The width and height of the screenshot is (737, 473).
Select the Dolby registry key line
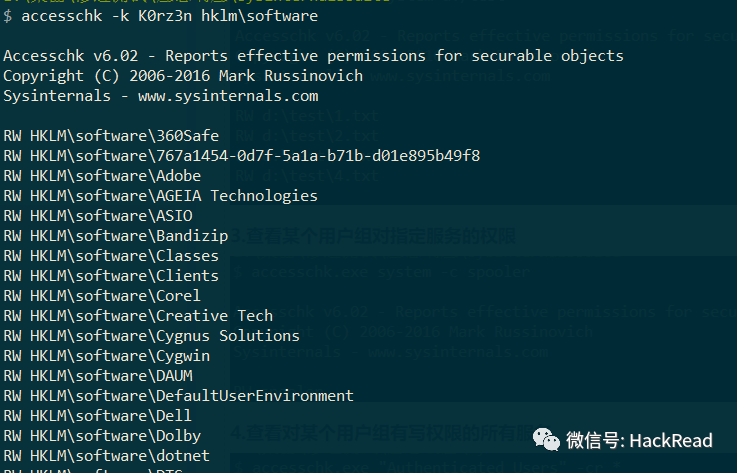(x=102, y=436)
